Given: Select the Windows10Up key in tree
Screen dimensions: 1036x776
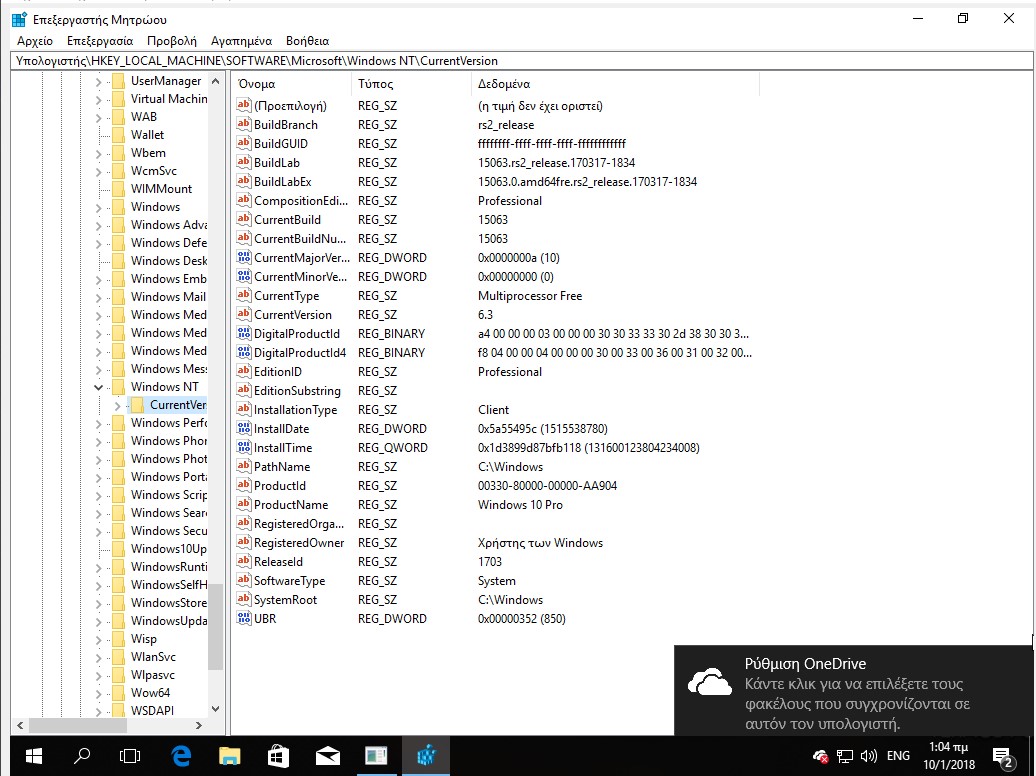Looking at the screenshot, I should click(x=168, y=549).
